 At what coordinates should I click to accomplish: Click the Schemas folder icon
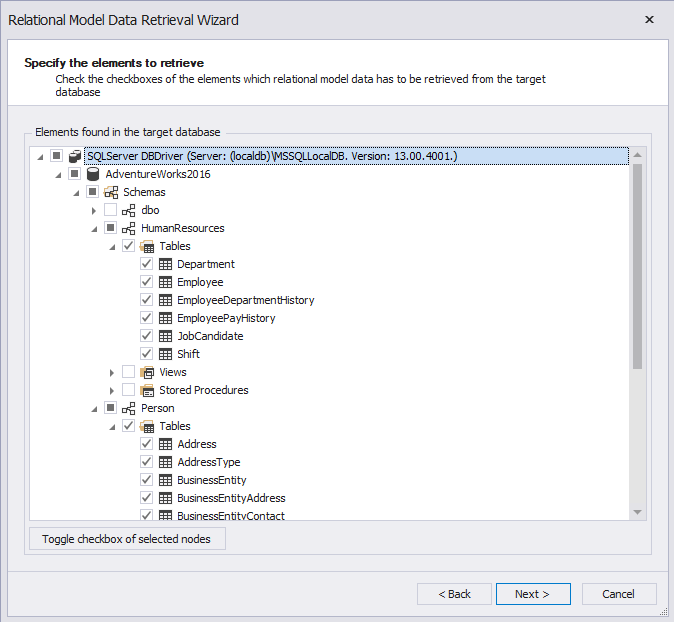click(111, 192)
